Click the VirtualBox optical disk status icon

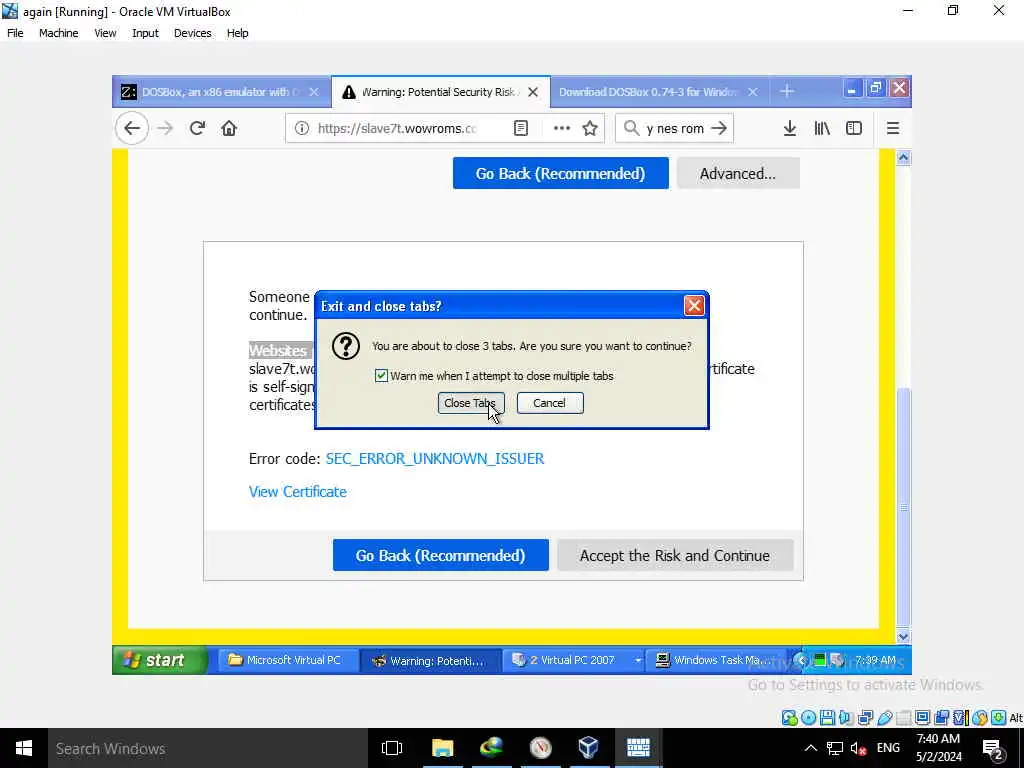[x=808, y=718]
